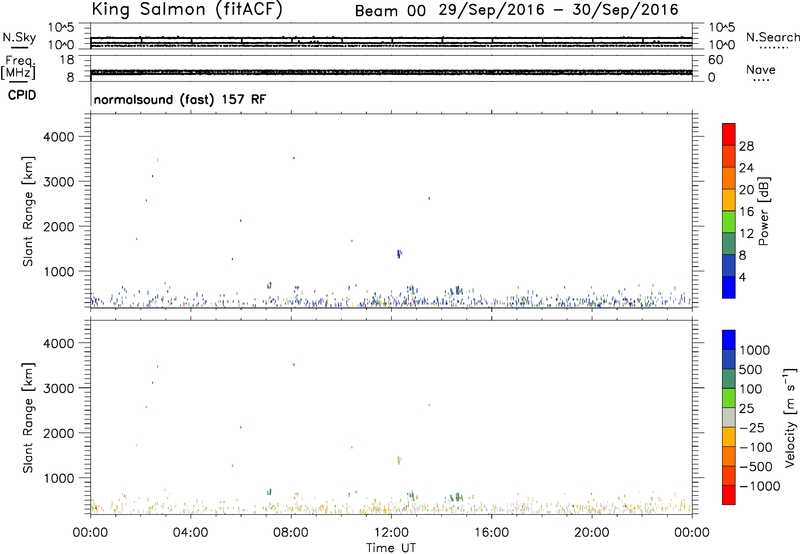
Task: Click the 'Velocity [m s-1]' colorbar label
Action: tap(790, 417)
